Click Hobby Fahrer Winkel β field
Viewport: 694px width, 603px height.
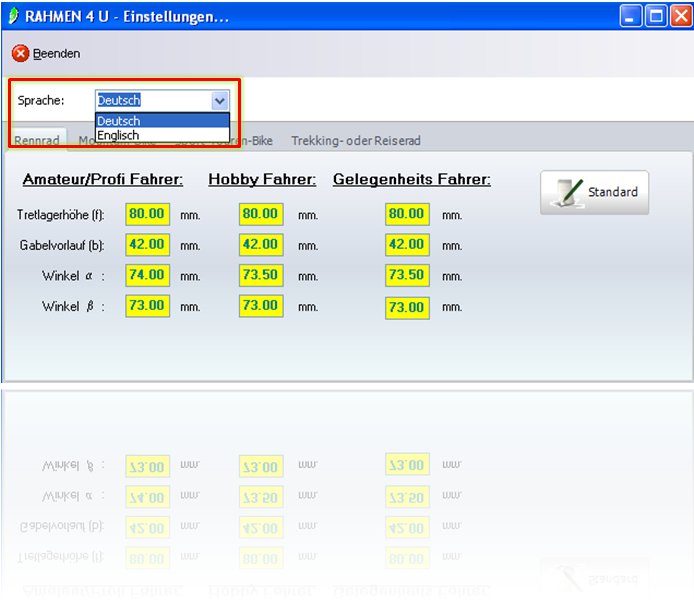[x=261, y=306]
